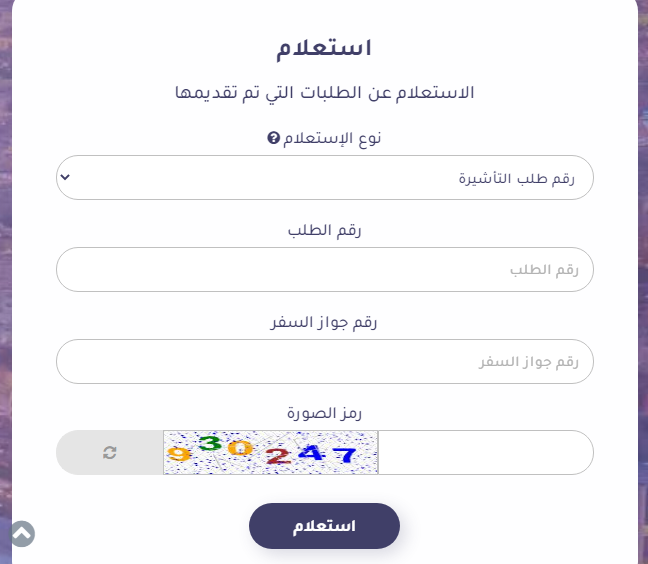Click the bold استعلام page heading
The image size is (648, 564).
click(324, 49)
